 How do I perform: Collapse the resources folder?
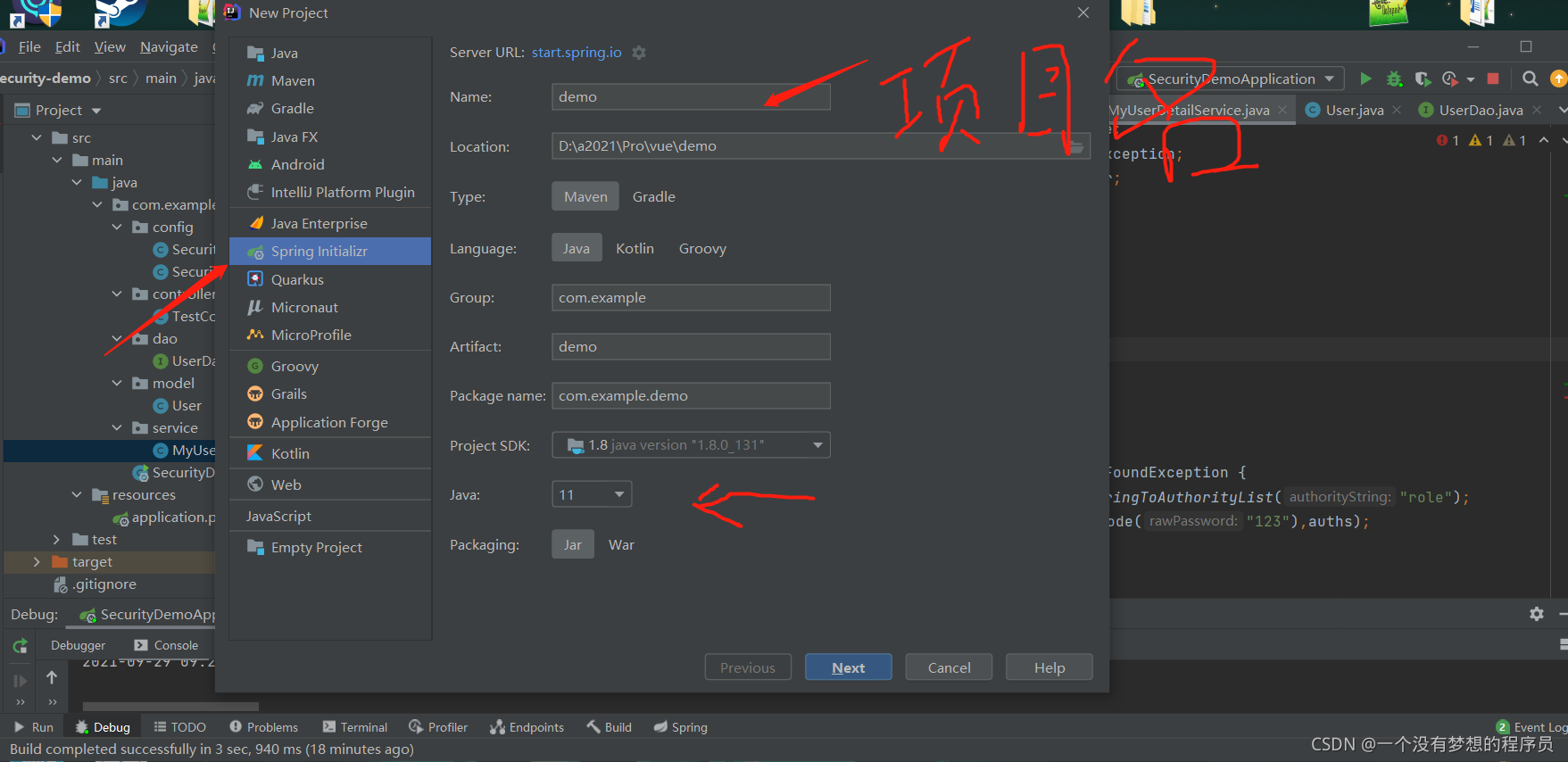point(77,494)
